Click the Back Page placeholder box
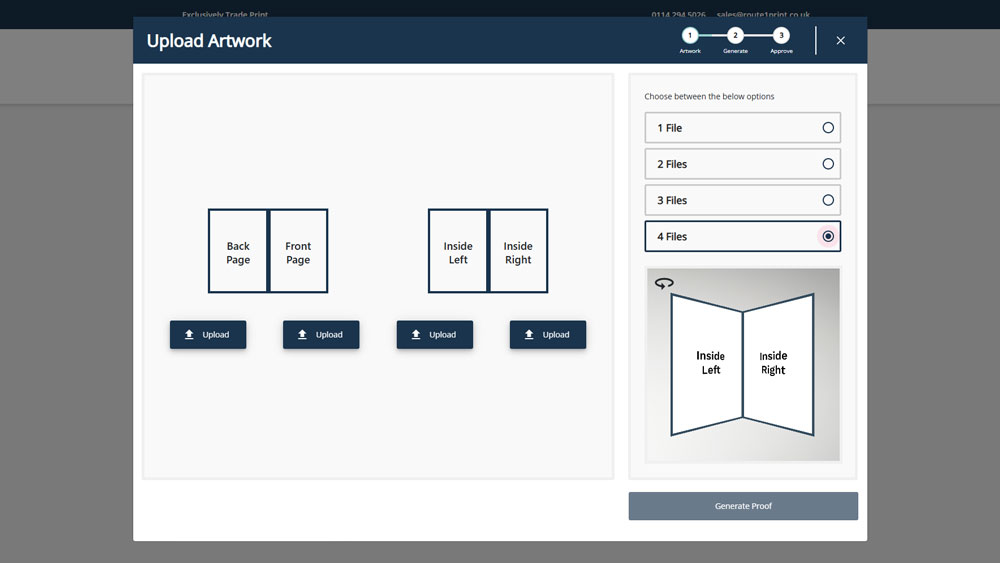 [238, 252]
